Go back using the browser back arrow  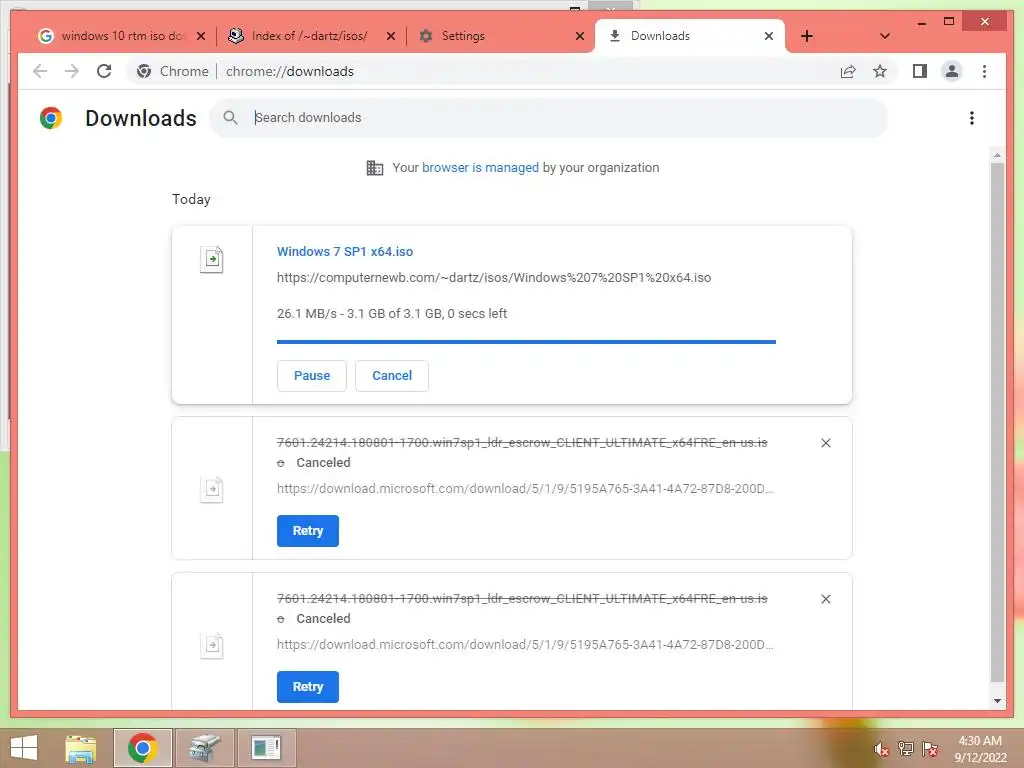[40, 71]
